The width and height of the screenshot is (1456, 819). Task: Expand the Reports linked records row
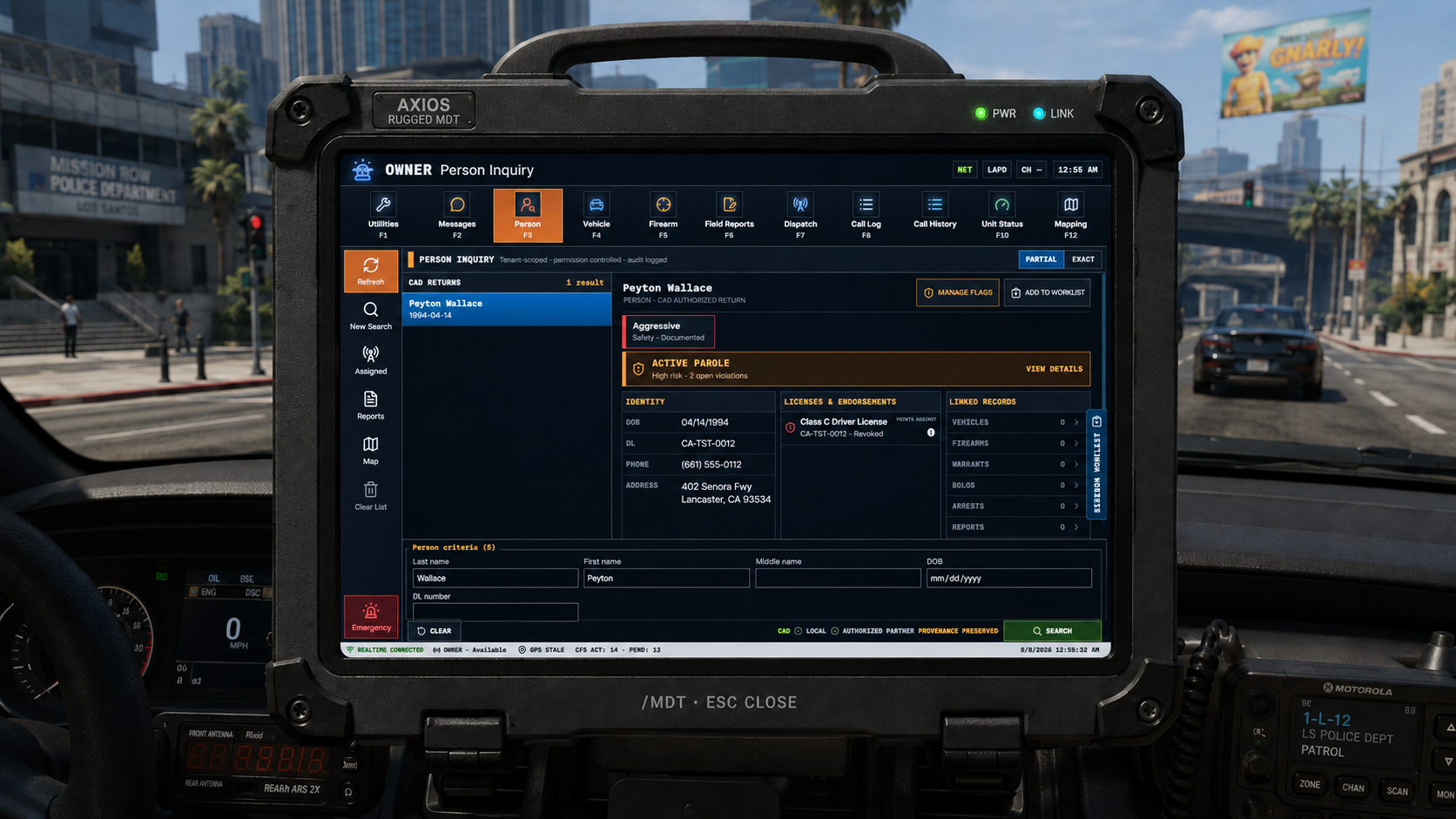(x=1015, y=527)
